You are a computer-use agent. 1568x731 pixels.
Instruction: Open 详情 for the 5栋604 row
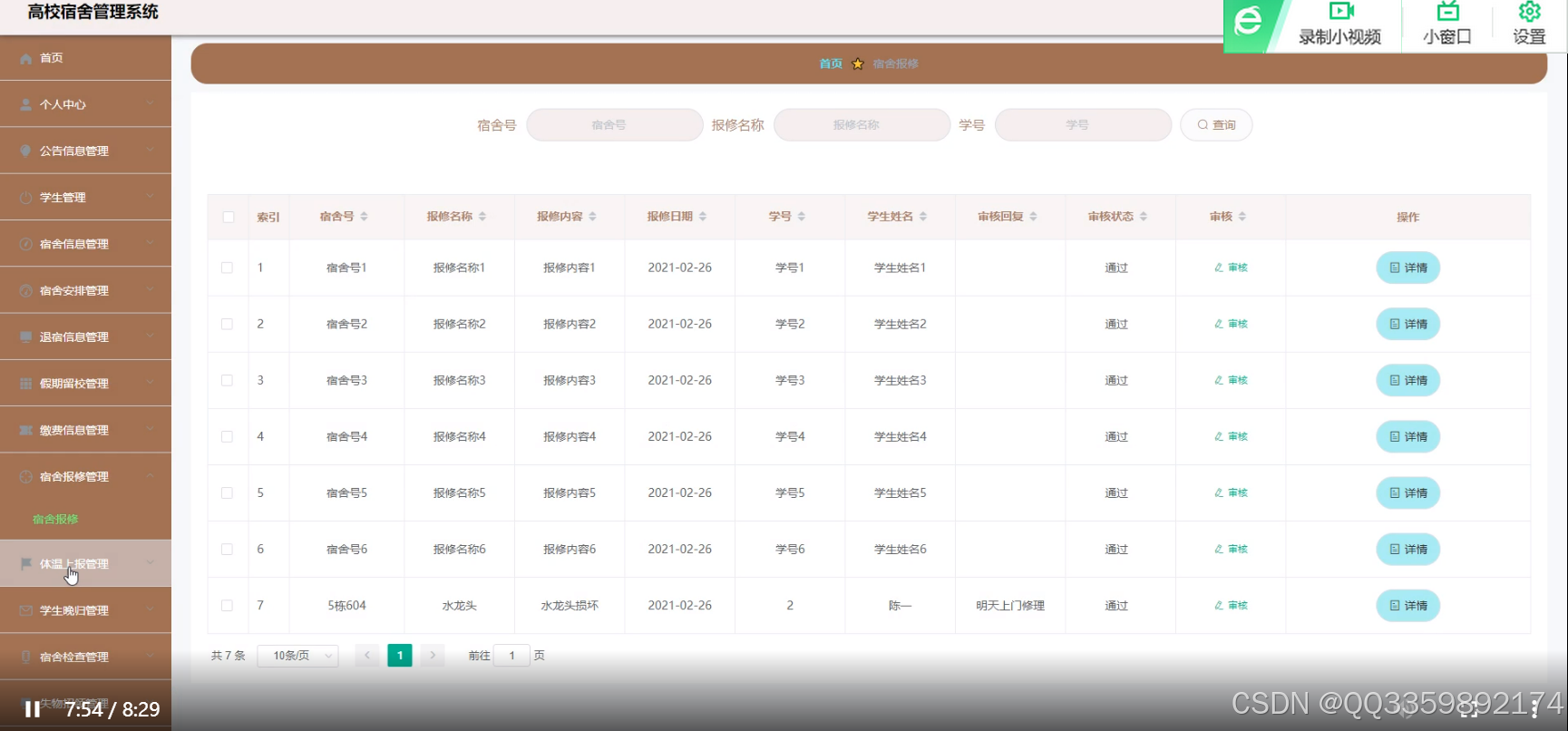point(1407,605)
